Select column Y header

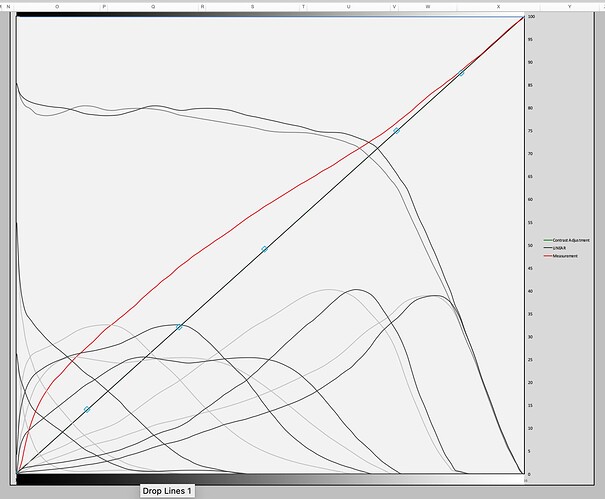(569, 6)
